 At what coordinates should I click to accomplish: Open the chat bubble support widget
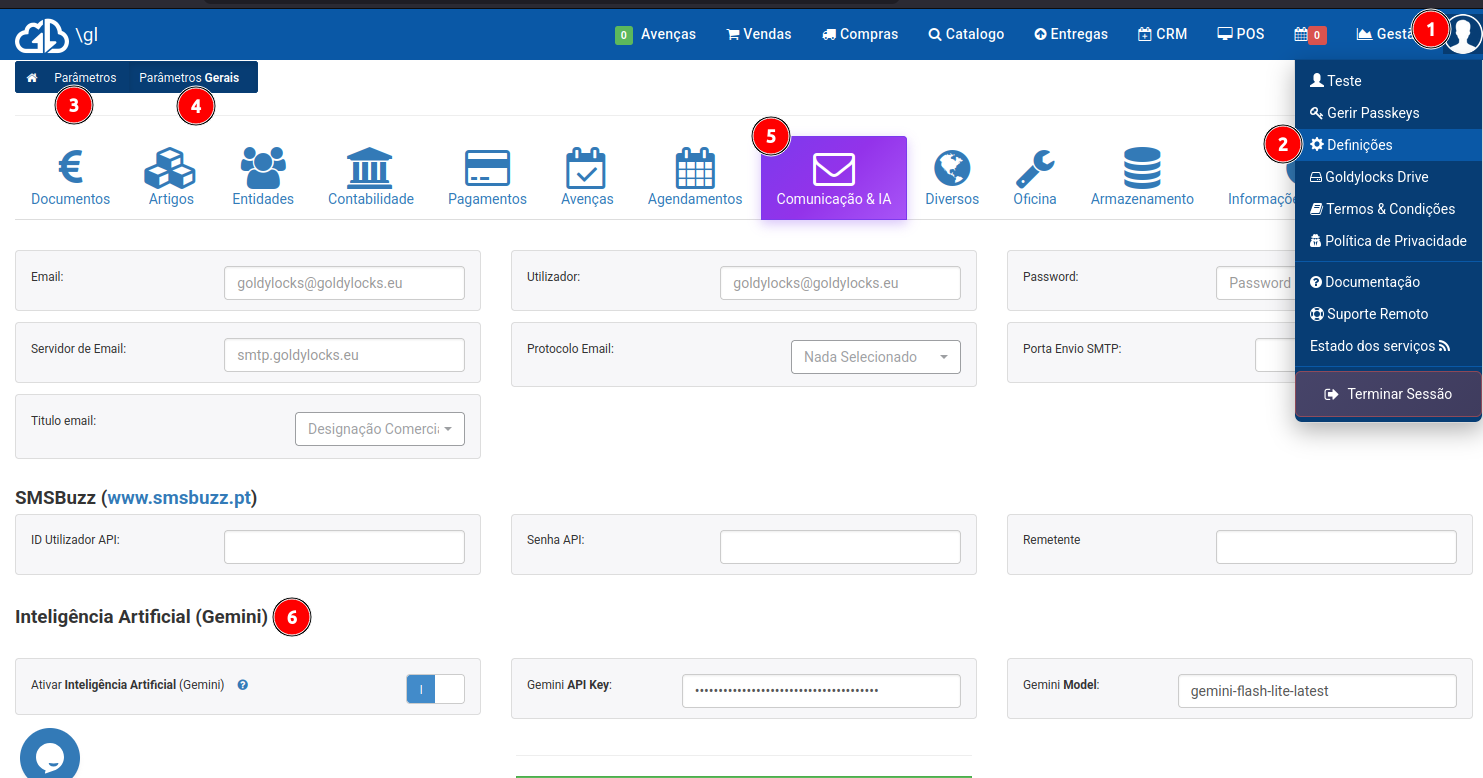pyautogui.click(x=50, y=755)
